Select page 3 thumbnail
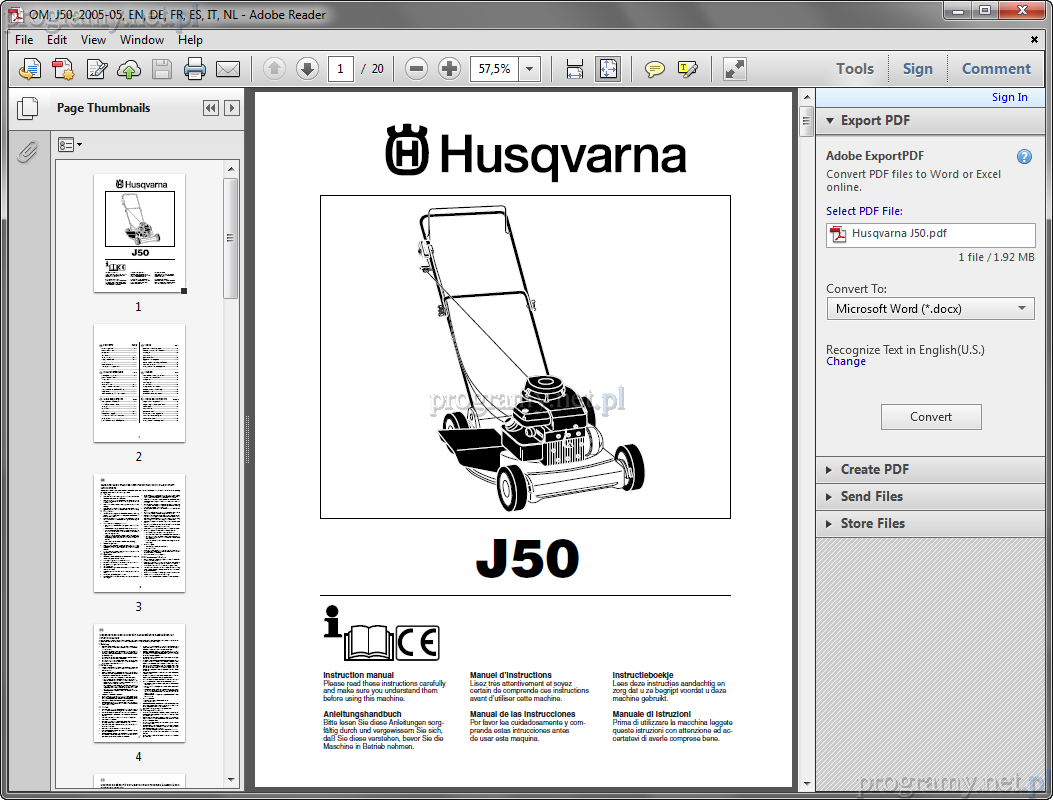This screenshot has width=1053, height=800. (139, 533)
